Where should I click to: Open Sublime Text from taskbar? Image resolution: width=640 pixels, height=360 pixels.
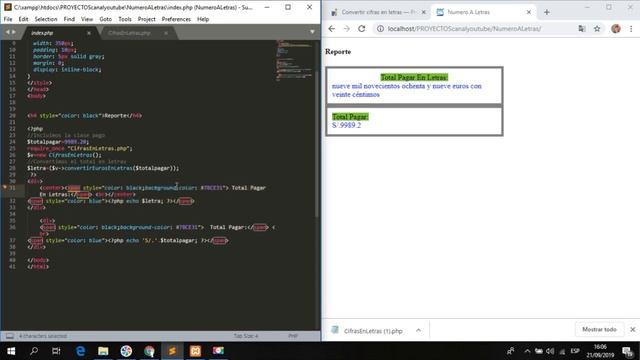[172, 351]
